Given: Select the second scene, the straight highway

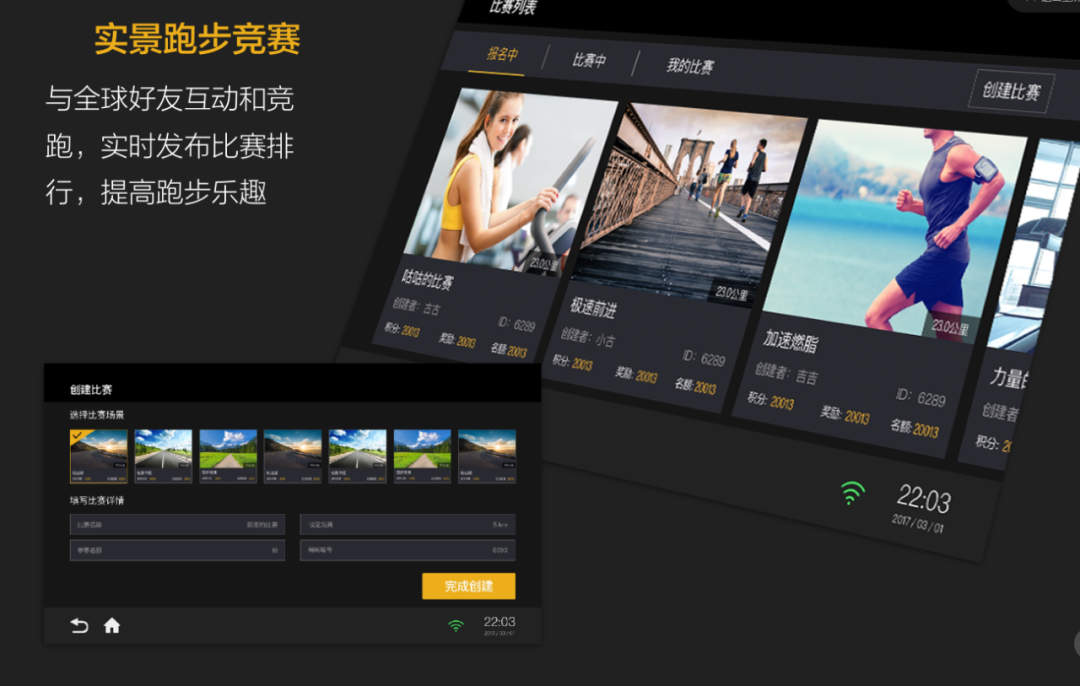Looking at the screenshot, I should (163, 456).
